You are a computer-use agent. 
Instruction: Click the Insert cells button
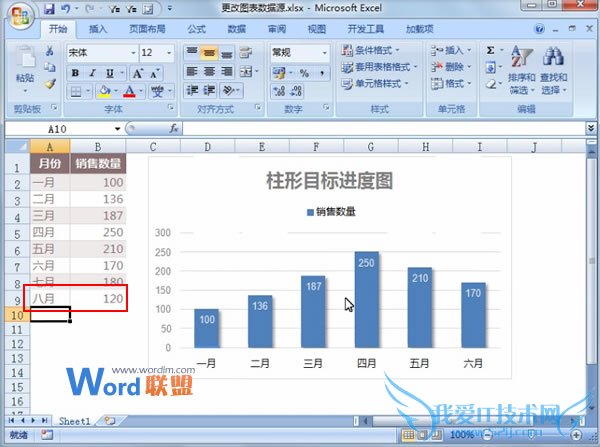[451, 50]
